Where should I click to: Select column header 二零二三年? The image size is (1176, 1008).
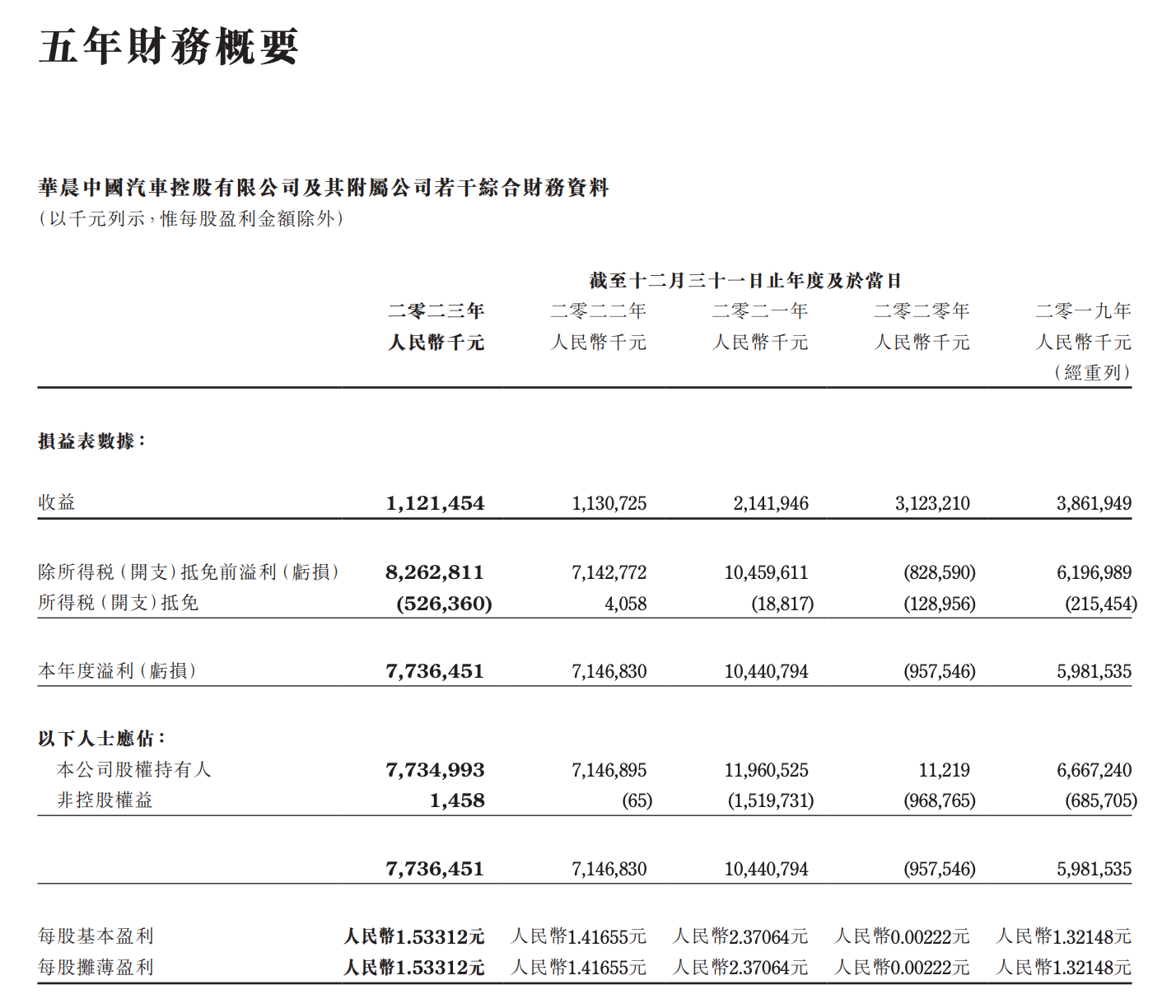pos(436,311)
